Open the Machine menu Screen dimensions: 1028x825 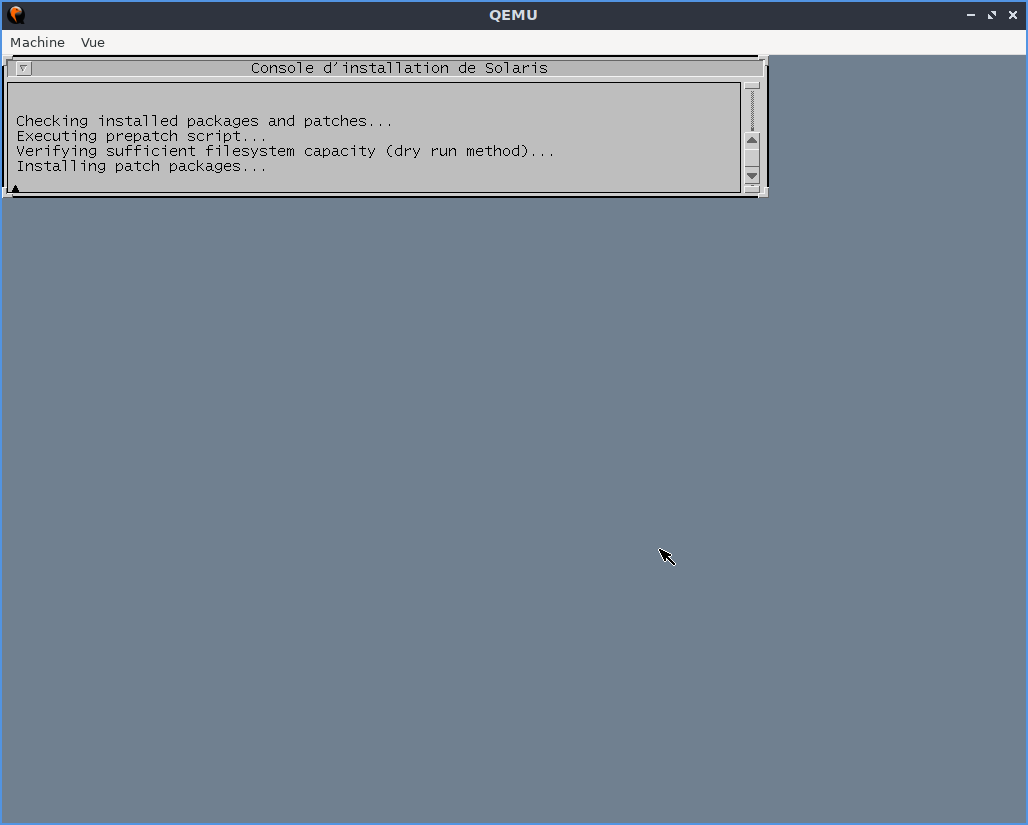[x=37, y=42]
